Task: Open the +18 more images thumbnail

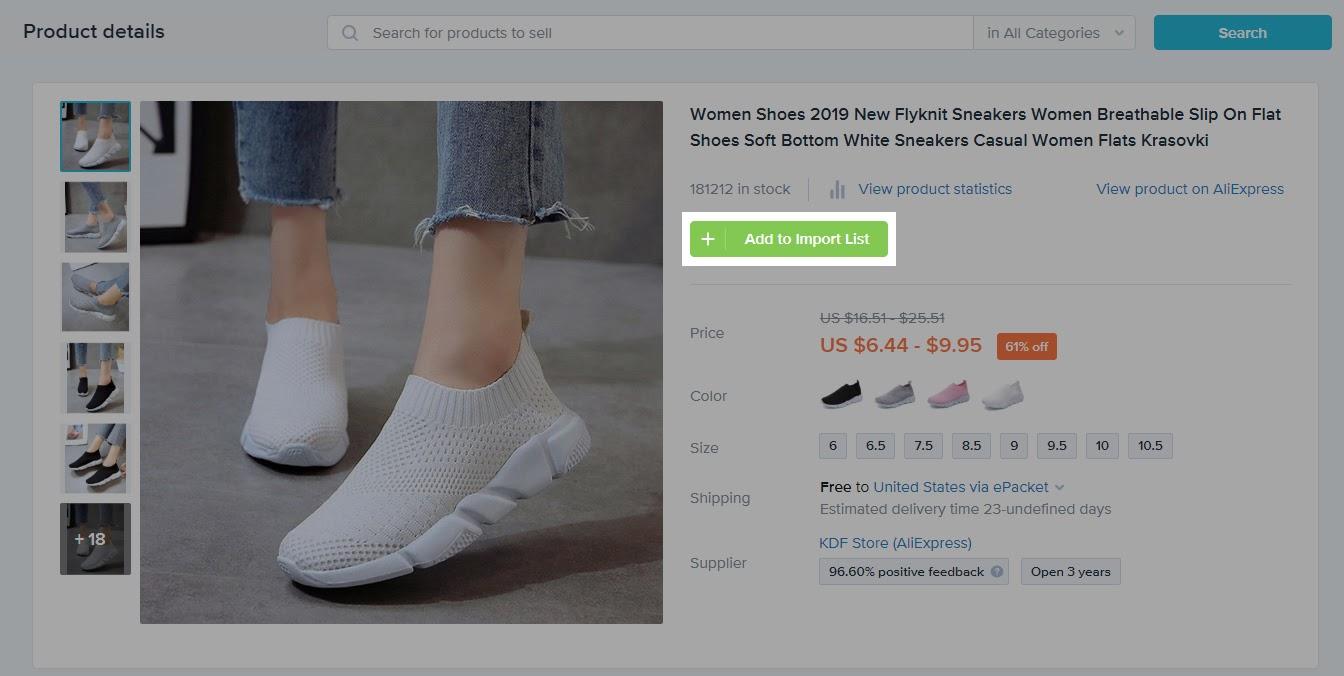Action: pyautogui.click(x=95, y=539)
